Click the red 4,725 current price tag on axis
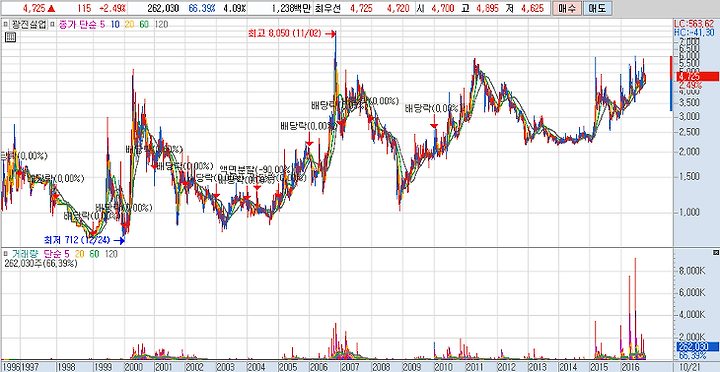720x372 pixels. point(697,76)
